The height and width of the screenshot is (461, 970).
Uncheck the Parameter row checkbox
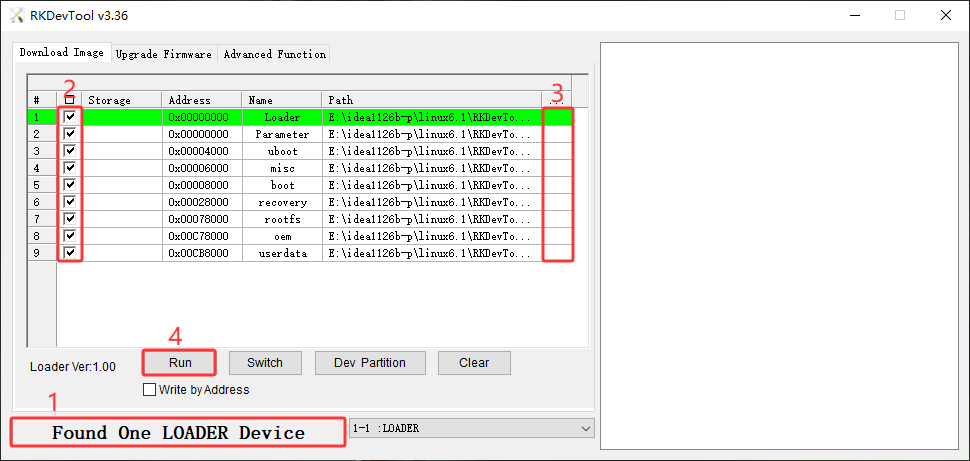(70, 134)
